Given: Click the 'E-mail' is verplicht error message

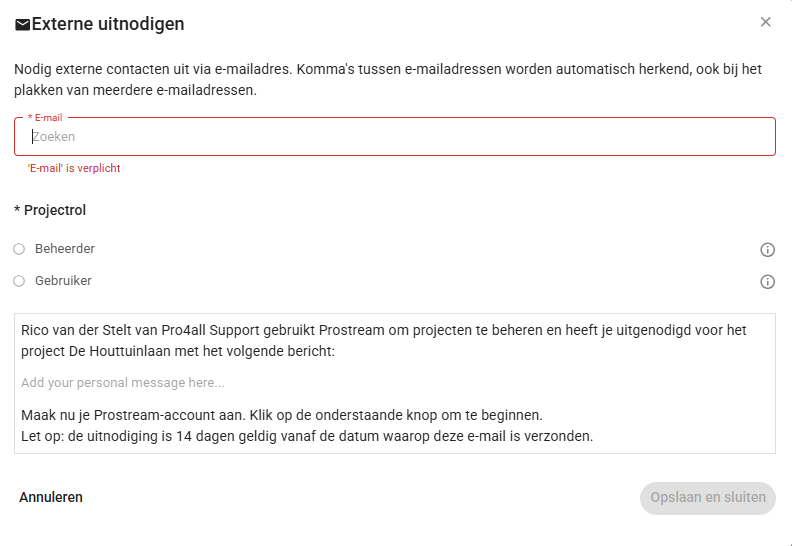Looking at the screenshot, I should tap(74, 168).
